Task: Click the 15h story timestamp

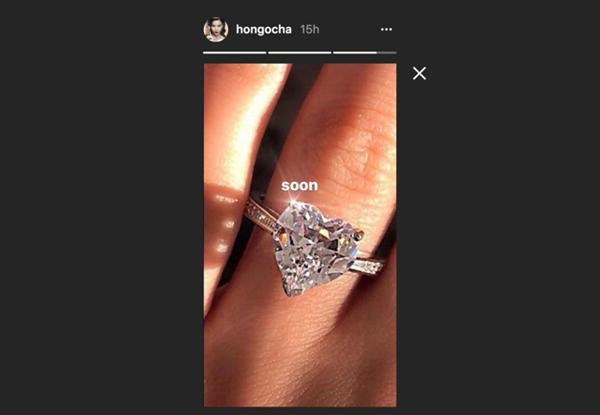Action: tap(310, 29)
